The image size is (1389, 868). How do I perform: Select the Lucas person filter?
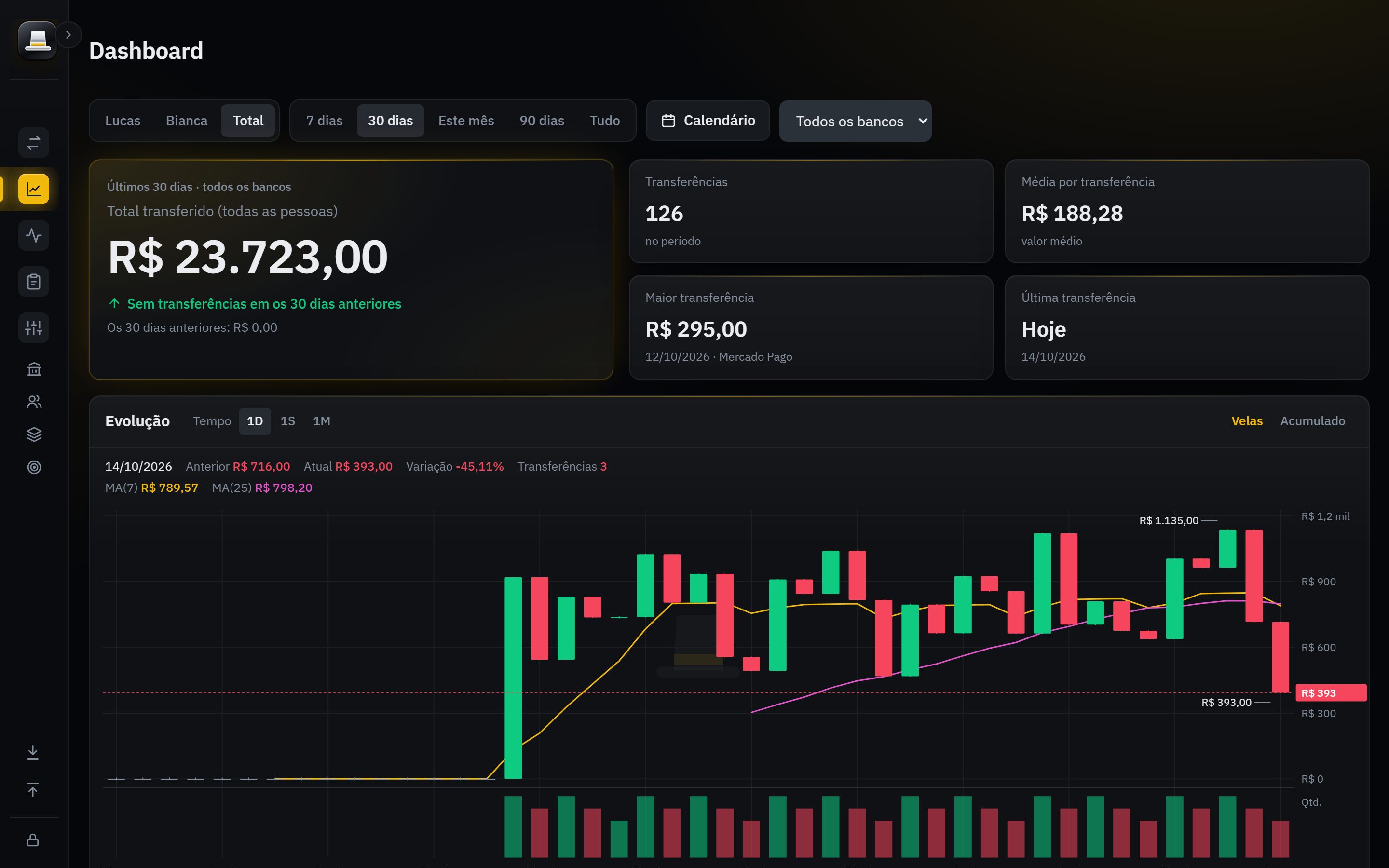pos(123,121)
